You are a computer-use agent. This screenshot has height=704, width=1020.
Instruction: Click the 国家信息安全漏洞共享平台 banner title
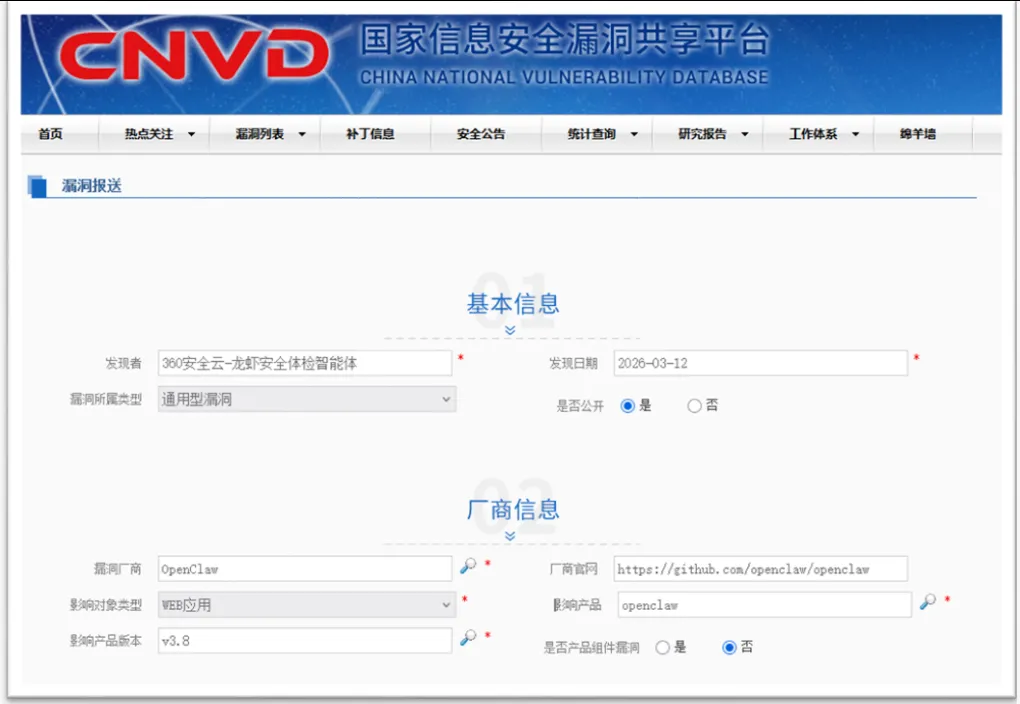(x=565, y=39)
